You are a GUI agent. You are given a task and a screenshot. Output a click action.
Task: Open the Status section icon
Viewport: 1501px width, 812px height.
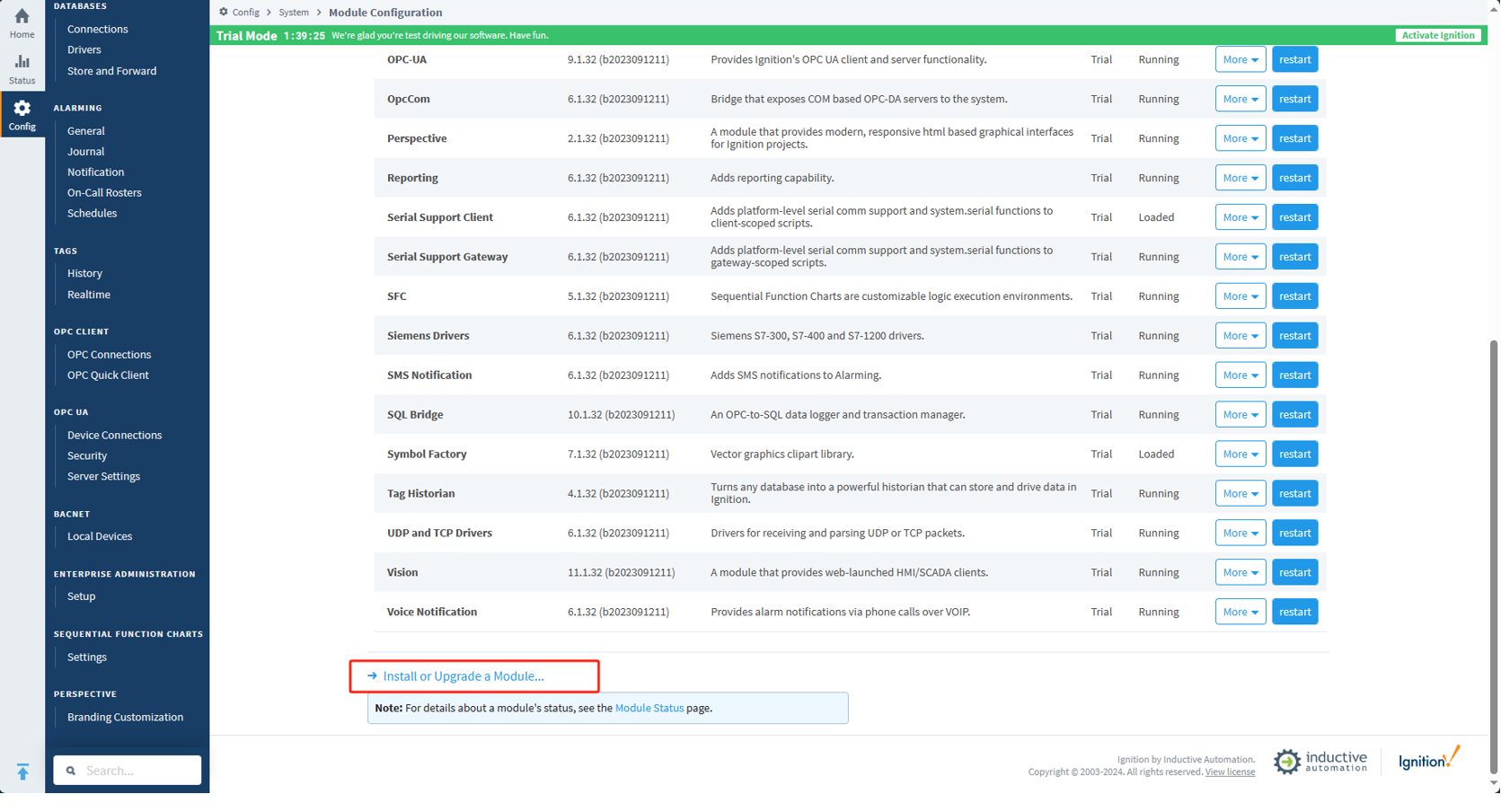(x=22, y=62)
